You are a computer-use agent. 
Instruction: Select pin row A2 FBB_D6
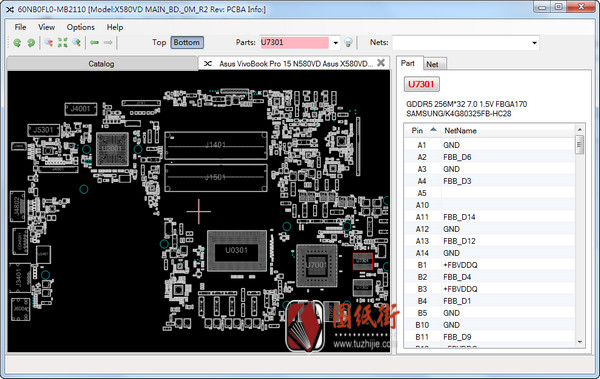490,157
